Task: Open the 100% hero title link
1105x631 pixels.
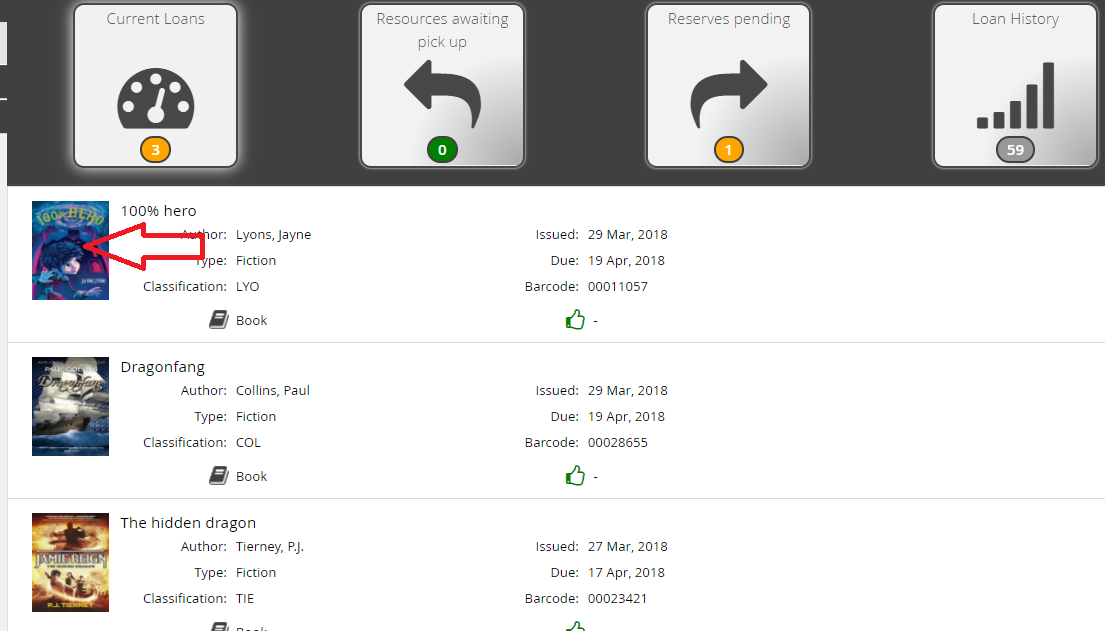Action: coord(158,211)
